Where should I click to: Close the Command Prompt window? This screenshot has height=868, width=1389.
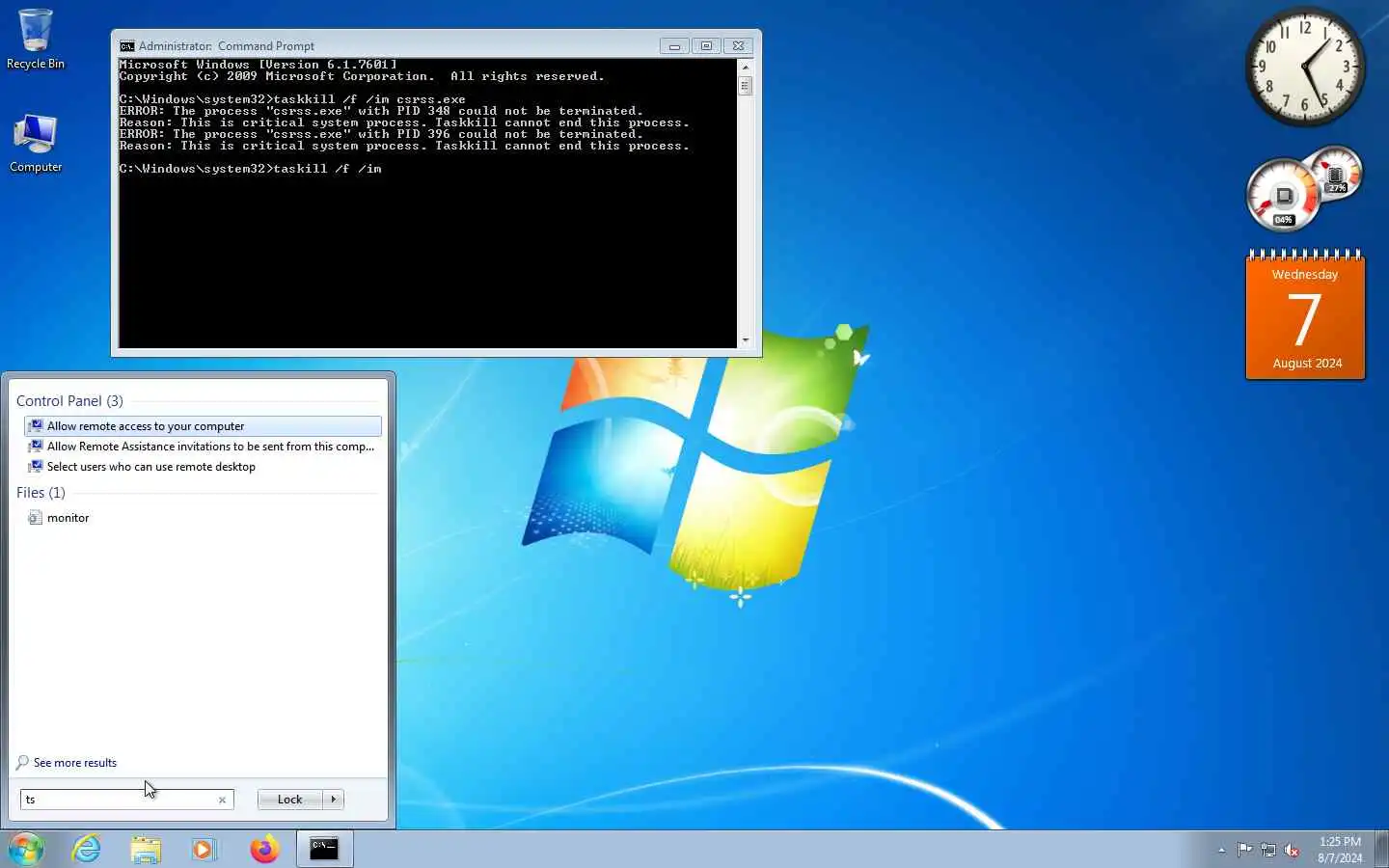pos(738,45)
